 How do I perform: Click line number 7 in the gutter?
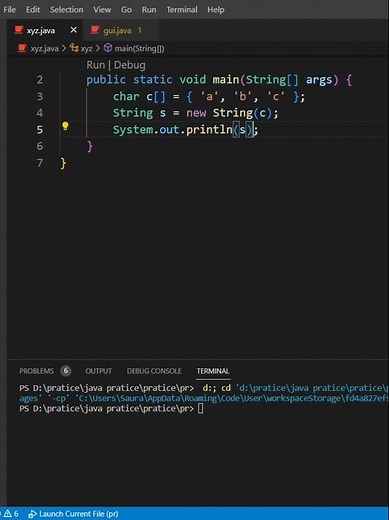point(40,163)
